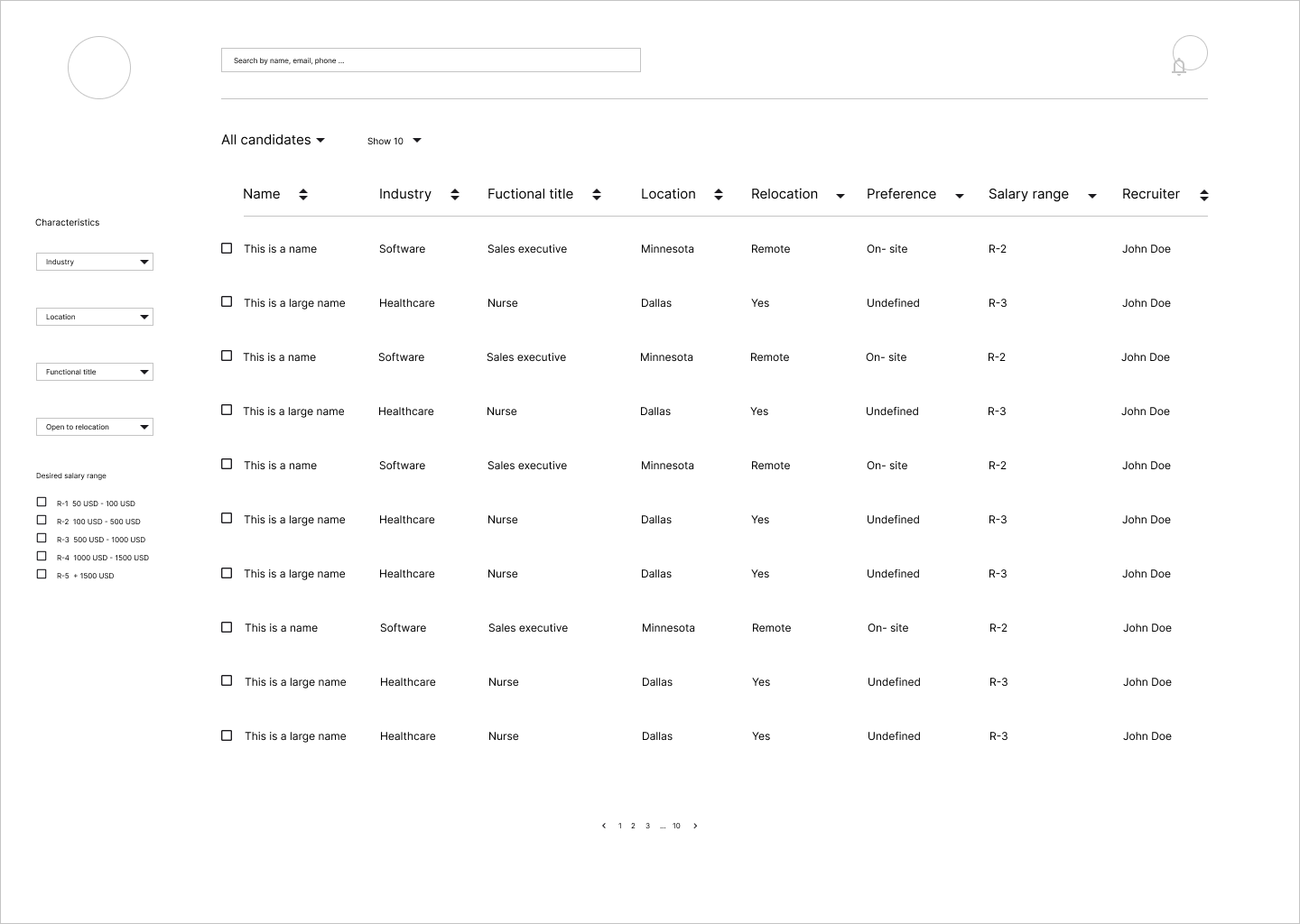The height and width of the screenshot is (924, 1300).
Task: Select seventh candidate row checkbox
Action: tap(227, 573)
